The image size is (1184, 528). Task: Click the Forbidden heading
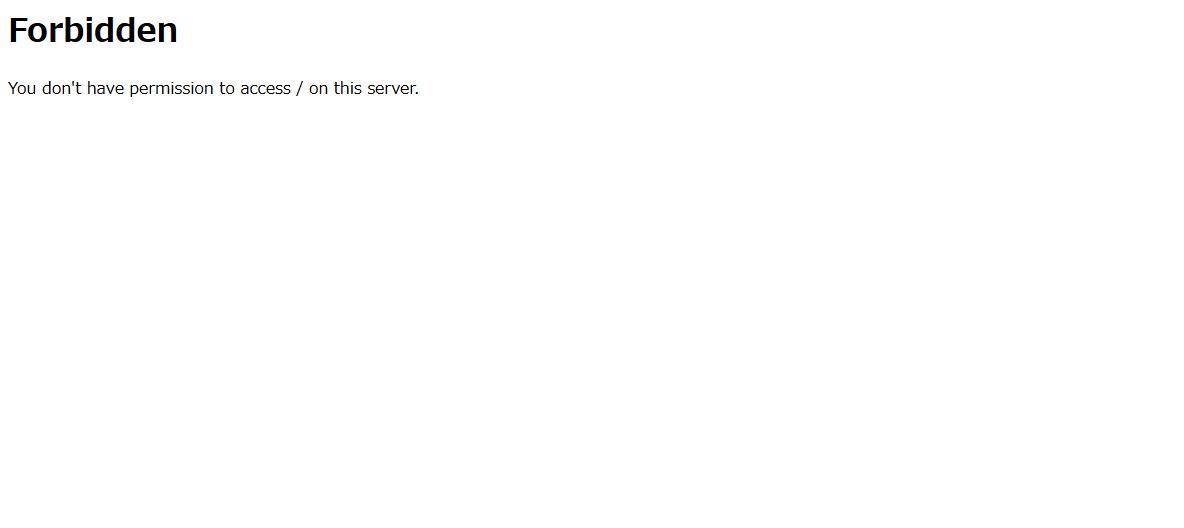(93, 31)
